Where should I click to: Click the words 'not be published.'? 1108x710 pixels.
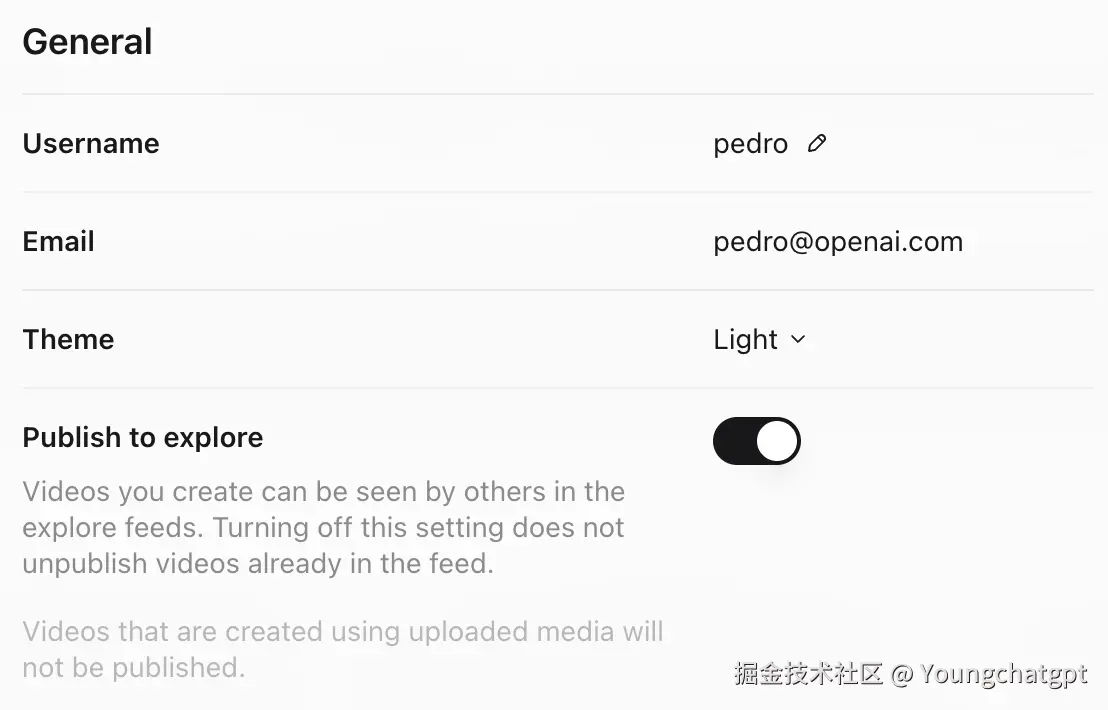(133, 668)
